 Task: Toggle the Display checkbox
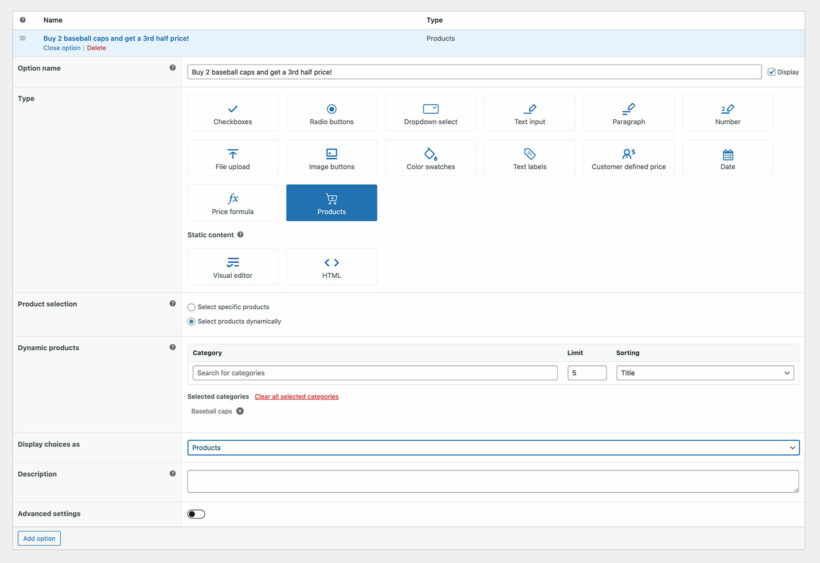(x=771, y=72)
